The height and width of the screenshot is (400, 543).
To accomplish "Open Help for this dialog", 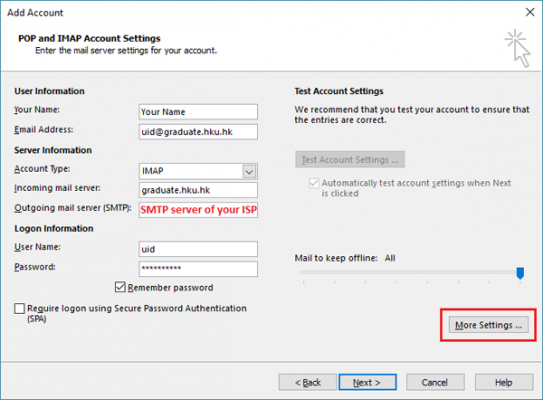I will click(x=504, y=382).
